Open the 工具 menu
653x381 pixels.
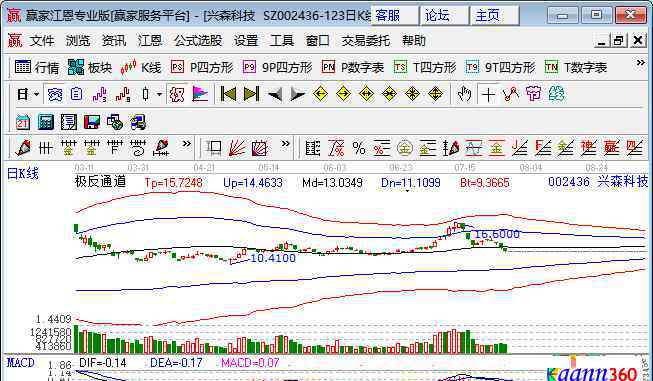pyautogui.click(x=282, y=40)
